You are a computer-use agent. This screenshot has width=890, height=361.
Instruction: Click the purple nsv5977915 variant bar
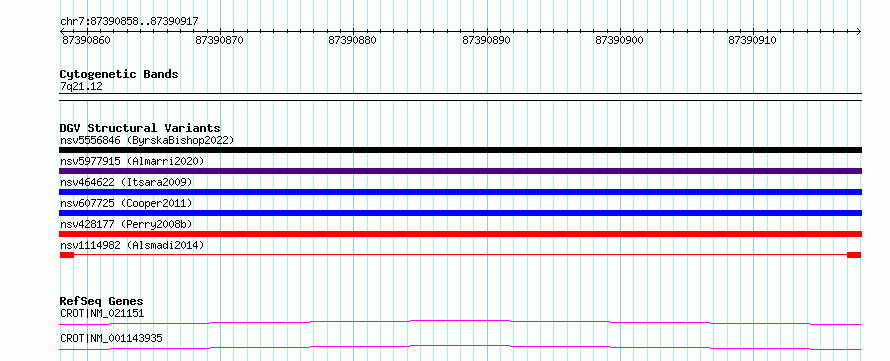coord(460,171)
